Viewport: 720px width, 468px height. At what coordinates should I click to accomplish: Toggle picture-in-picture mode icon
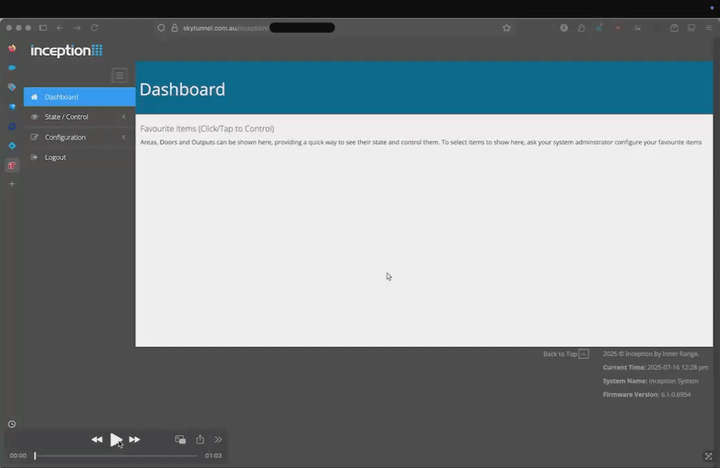tap(180, 439)
